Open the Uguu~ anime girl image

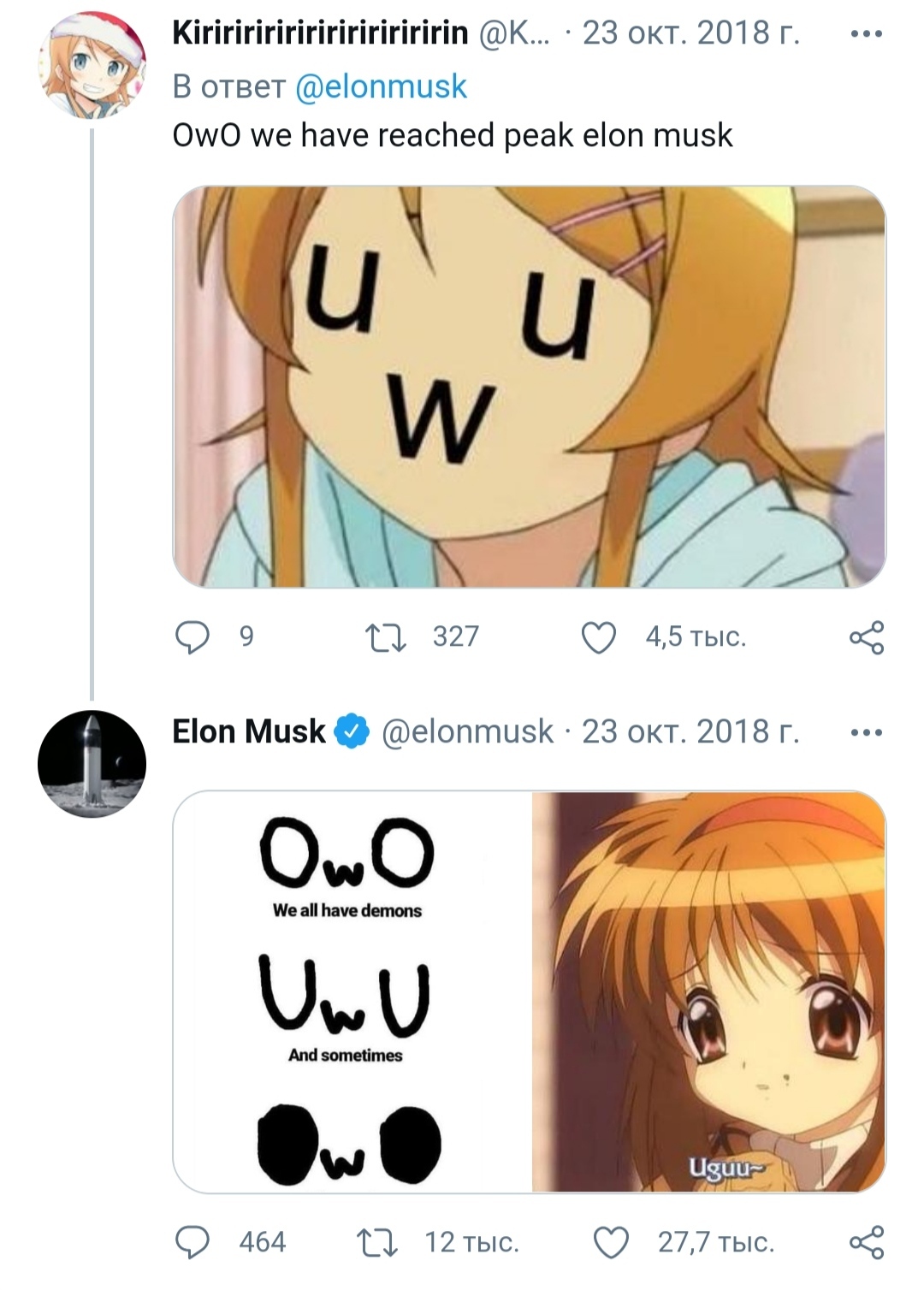click(x=708, y=991)
